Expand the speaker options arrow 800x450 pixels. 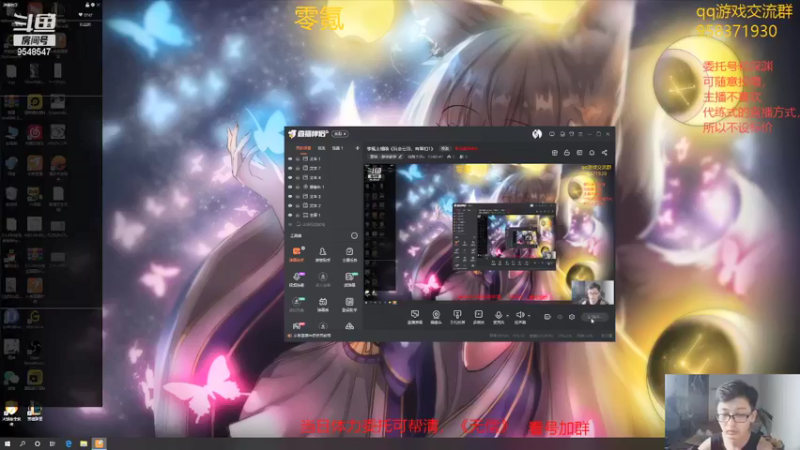529,316
